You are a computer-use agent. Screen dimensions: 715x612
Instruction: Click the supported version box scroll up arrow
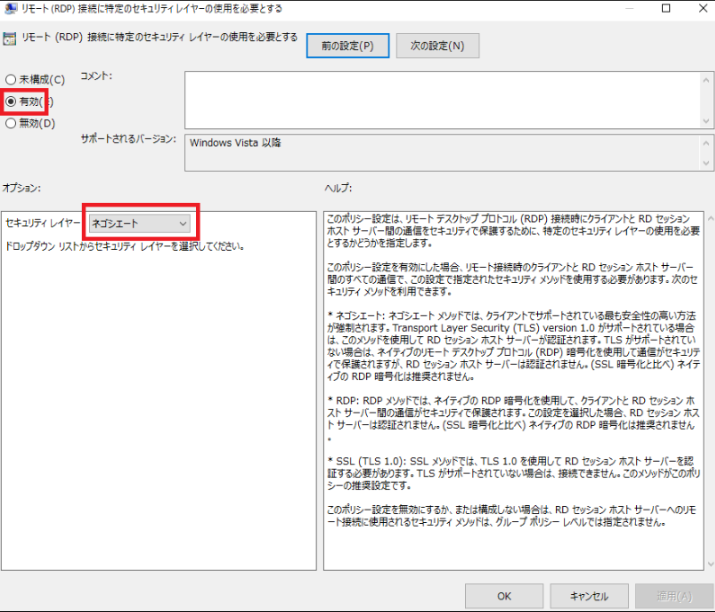coord(706,143)
